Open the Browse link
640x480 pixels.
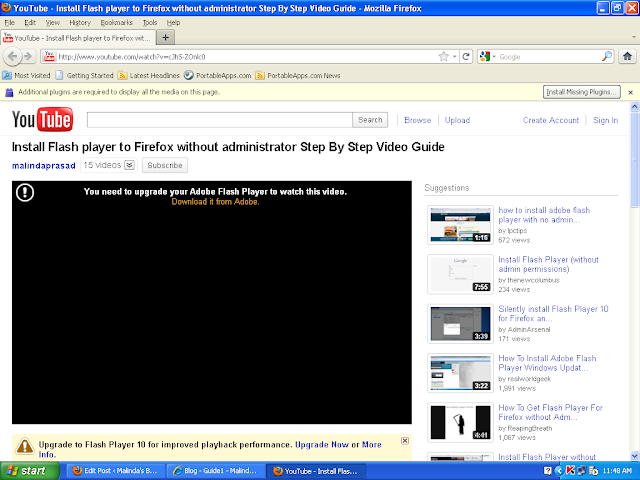coord(418,120)
